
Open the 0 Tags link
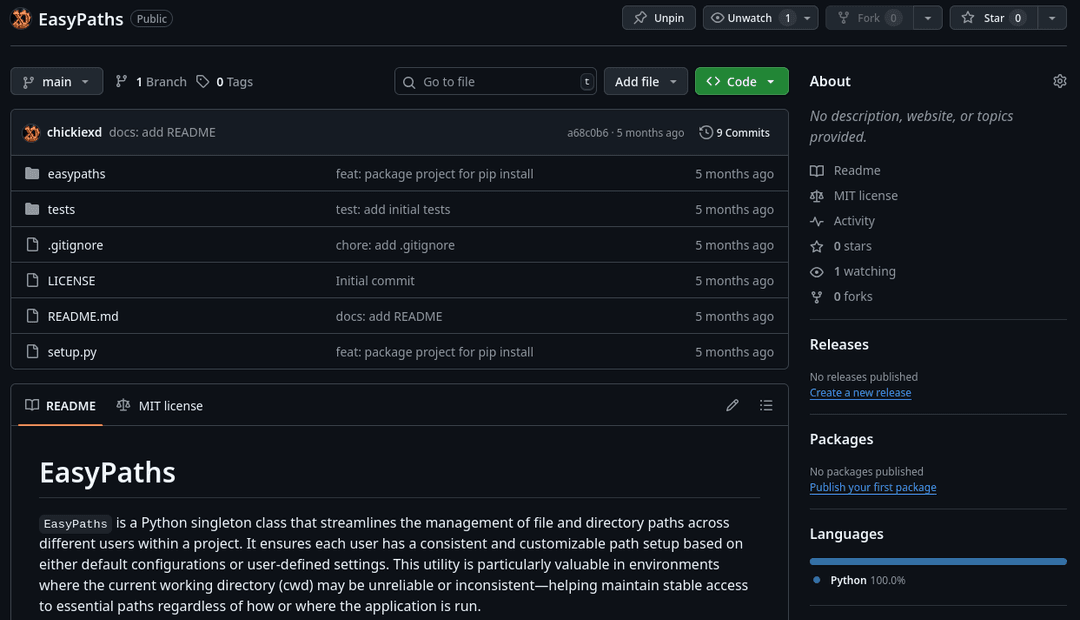pos(225,81)
